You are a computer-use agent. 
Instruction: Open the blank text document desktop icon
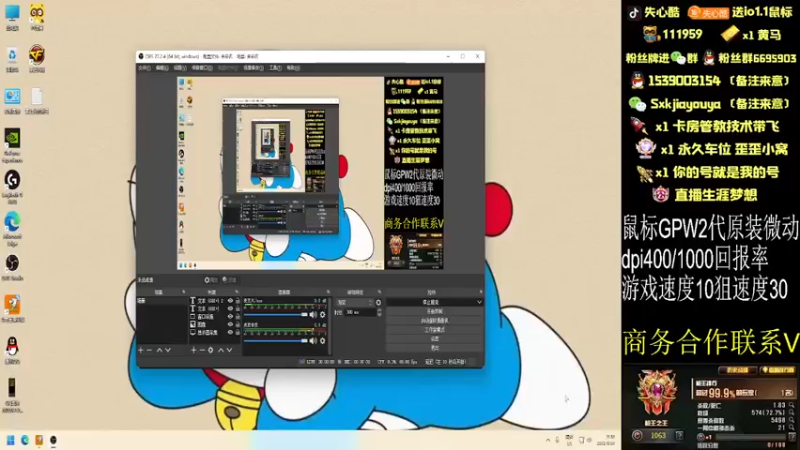37,101
